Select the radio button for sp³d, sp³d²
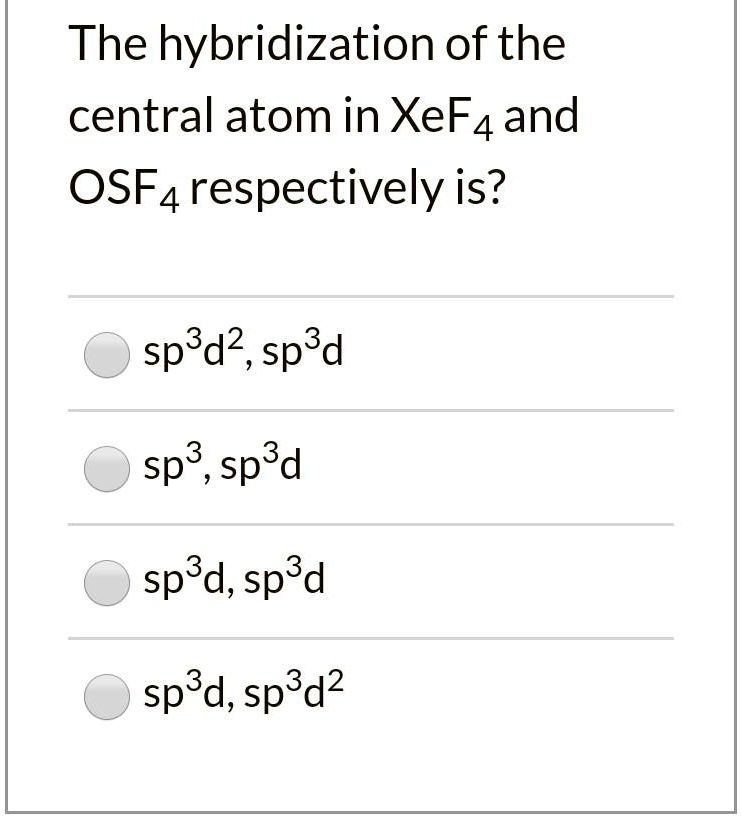741x818 pixels. coord(106,694)
